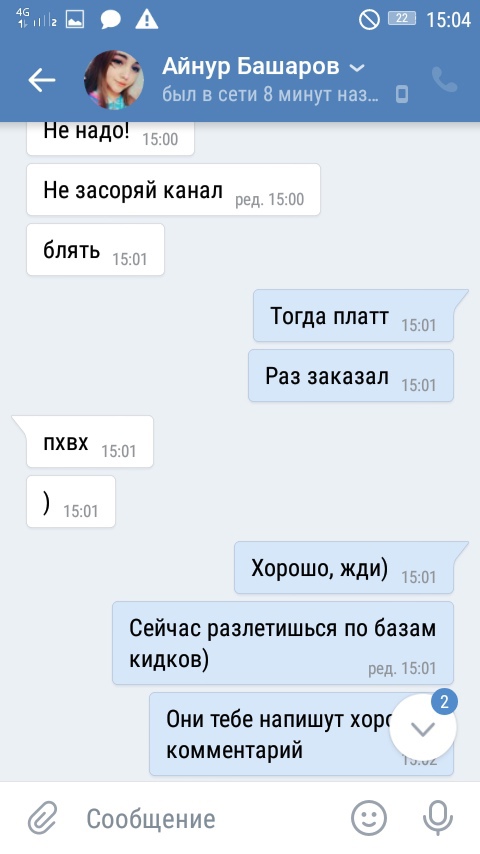Image resolution: width=480 pixels, height=854 pixels.
Task: Jump to newest messages with down arrow
Action: [x=423, y=728]
